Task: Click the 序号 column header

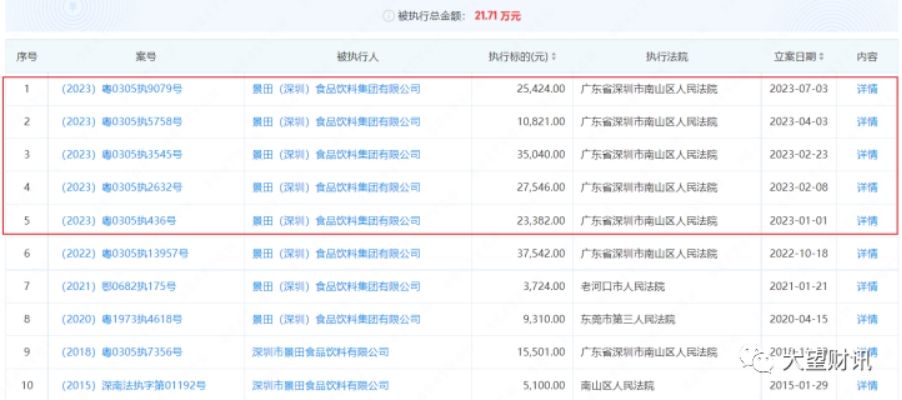Action: pyautogui.click(x=26, y=57)
